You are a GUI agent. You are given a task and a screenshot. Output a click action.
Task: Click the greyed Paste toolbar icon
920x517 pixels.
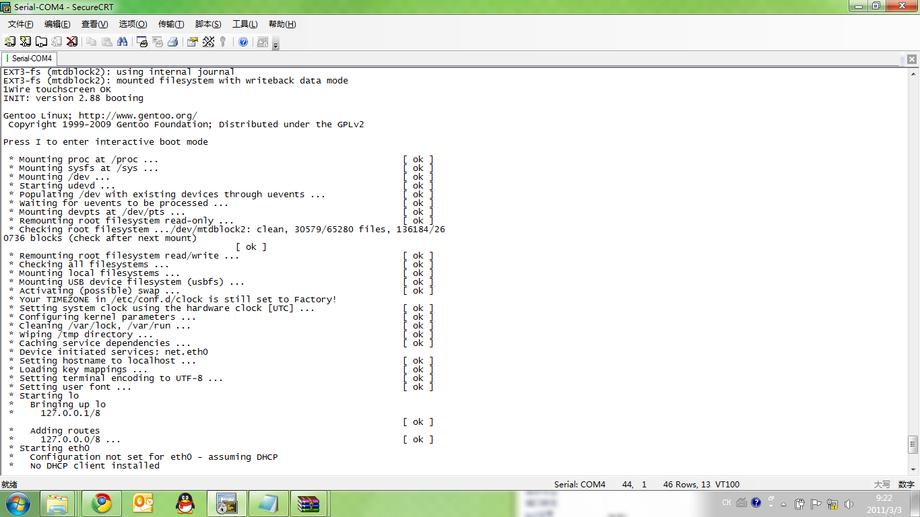tap(107, 42)
